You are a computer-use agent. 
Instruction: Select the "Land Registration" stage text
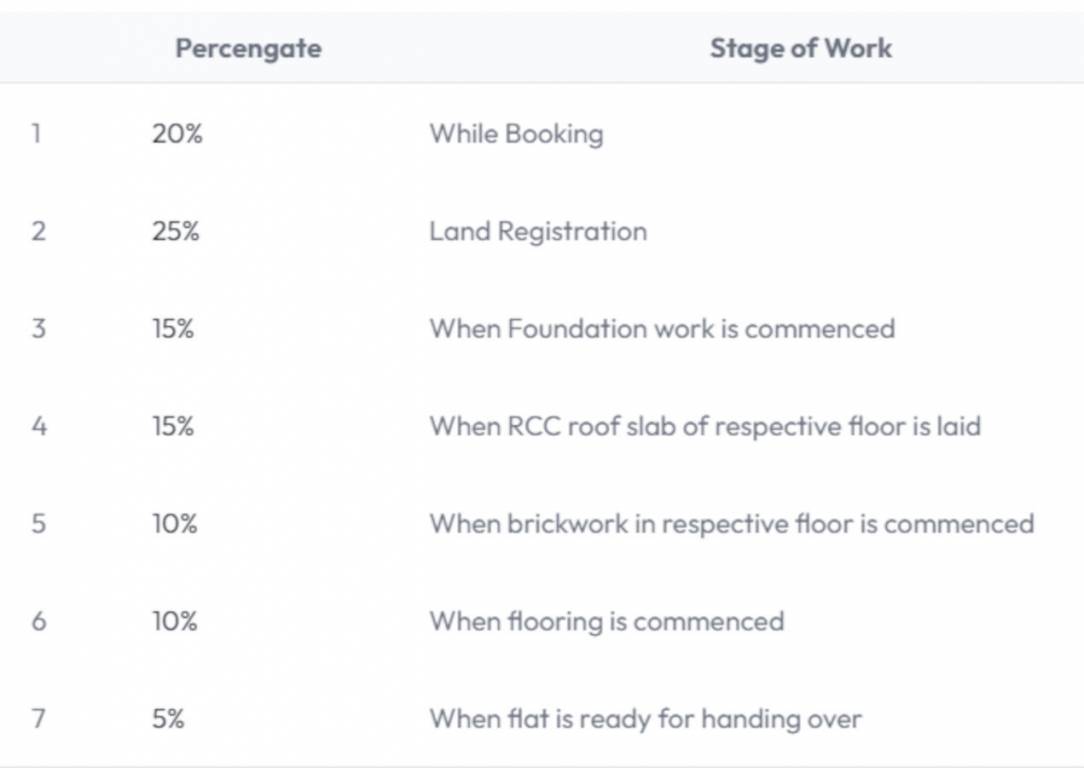pyautogui.click(x=538, y=231)
